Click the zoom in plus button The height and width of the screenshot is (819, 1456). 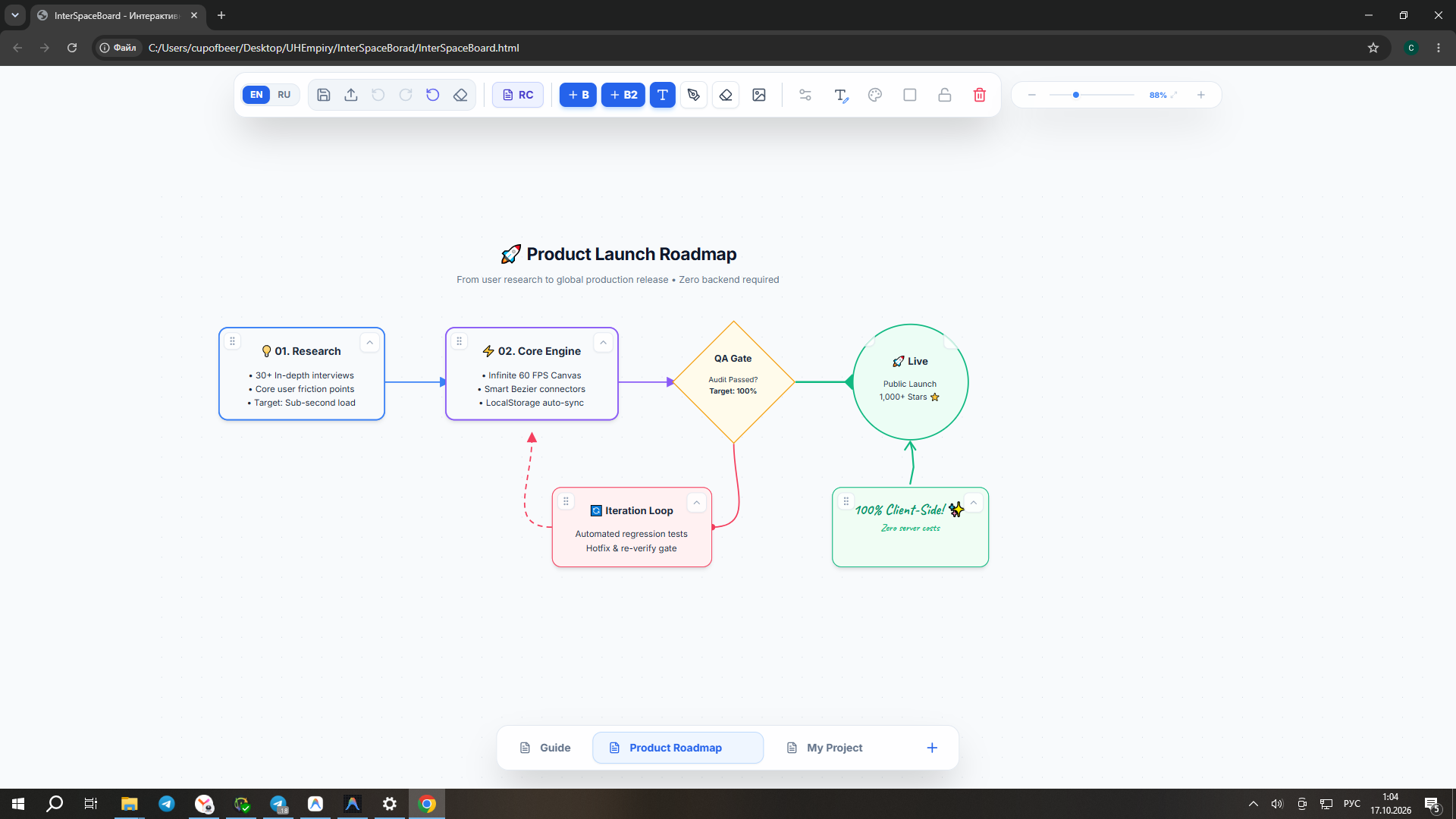click(1201, 95)
